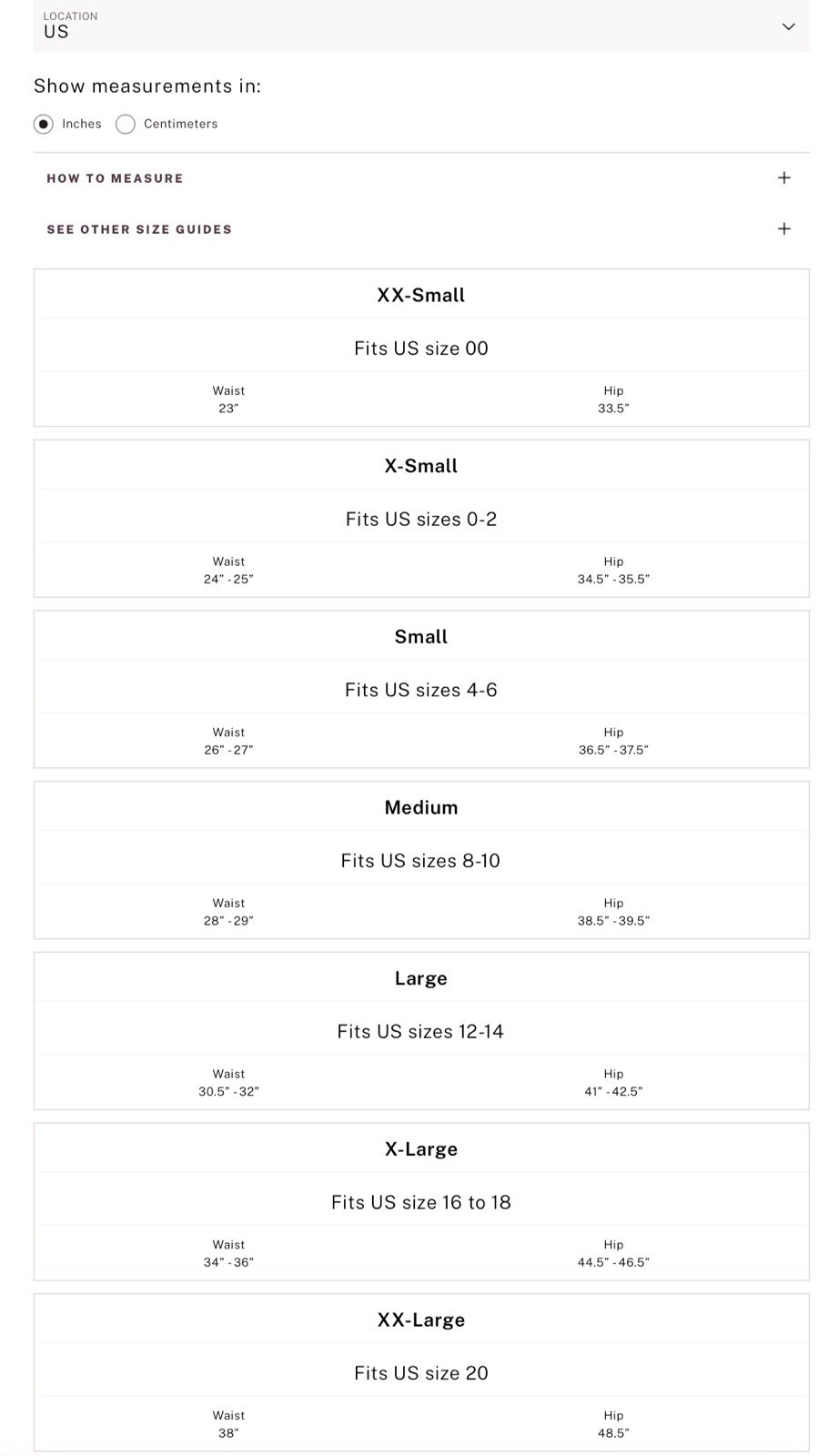The image size is (838, 1456).
Task: Click Fits US sizes 8-10 text
Action: coord(420,861)
